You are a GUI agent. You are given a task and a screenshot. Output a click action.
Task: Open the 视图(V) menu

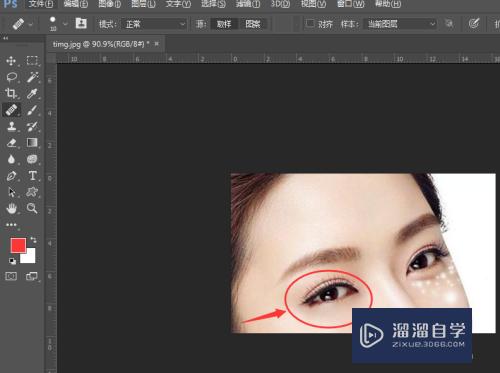point(313,4)
